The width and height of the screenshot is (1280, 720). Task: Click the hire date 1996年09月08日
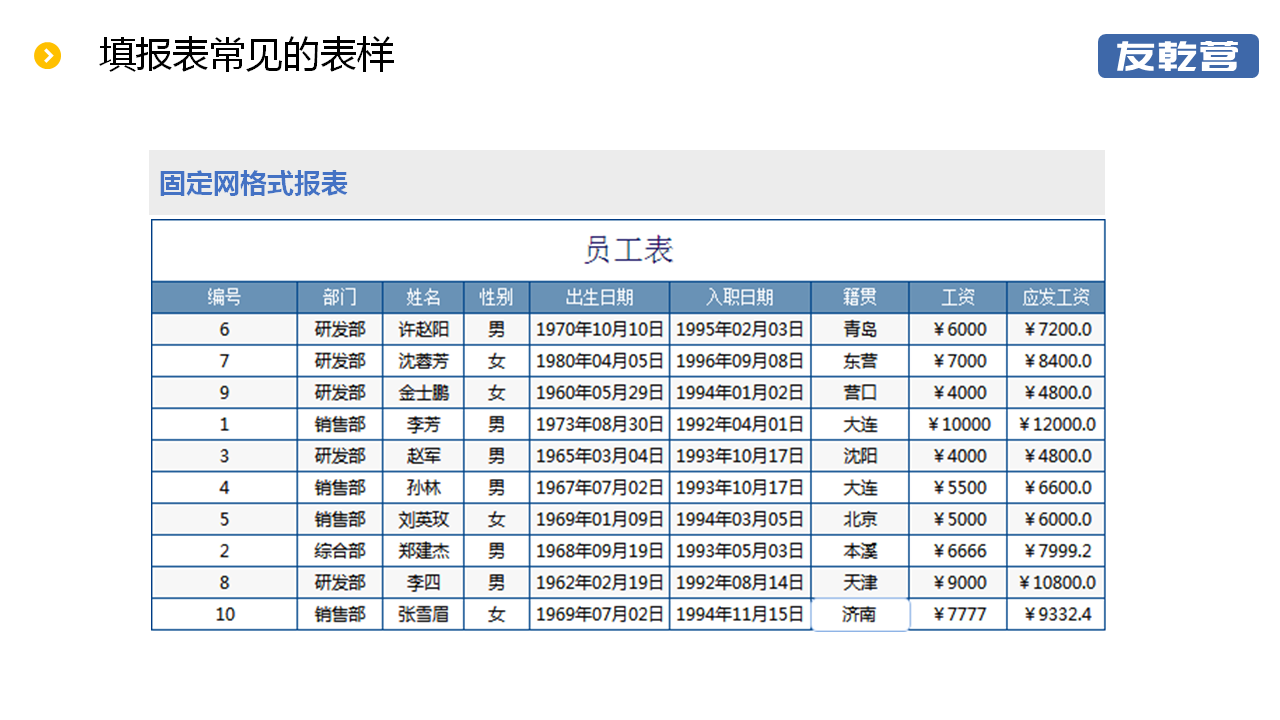(740, 361)
